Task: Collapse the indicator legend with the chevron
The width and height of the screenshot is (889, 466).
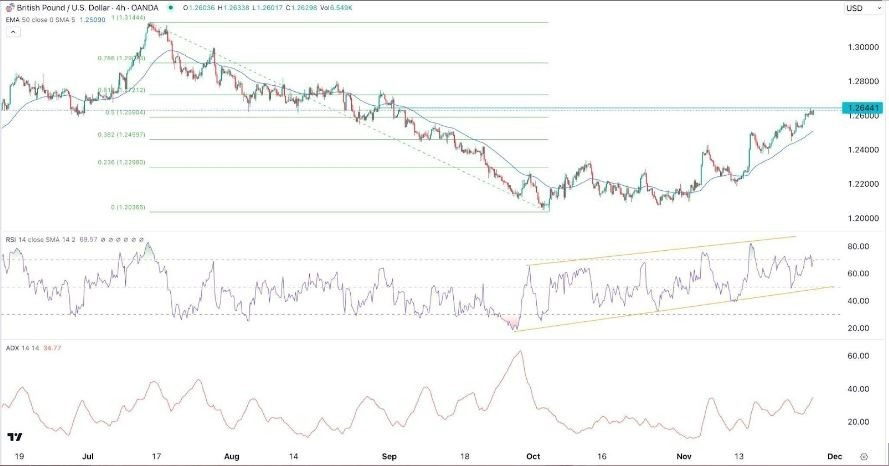Action: (x=13, y=32)
